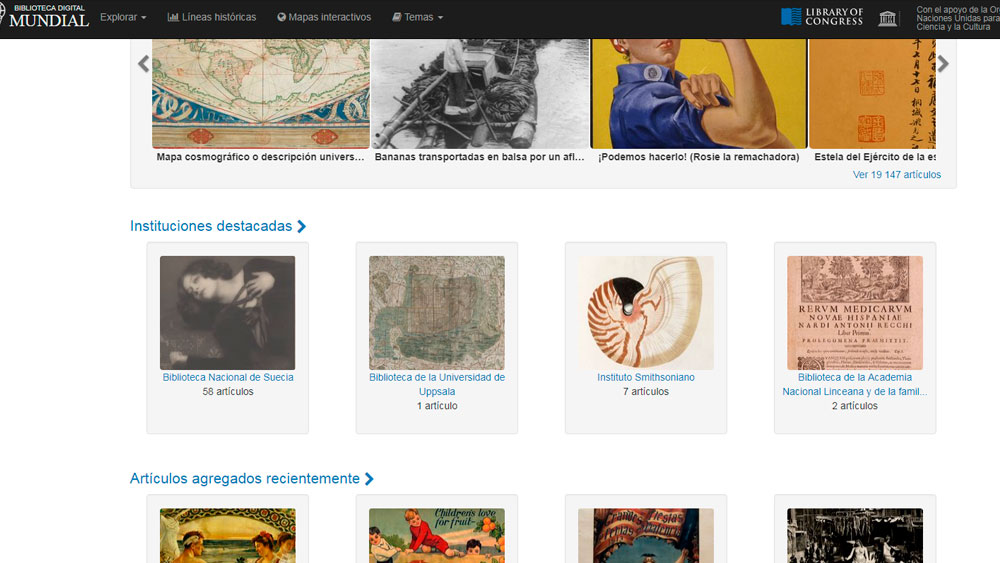This screenshot has width=1000, height=563.
Task: Select the Estela del Ejército carousel image
Action: [x=872, y=94]
